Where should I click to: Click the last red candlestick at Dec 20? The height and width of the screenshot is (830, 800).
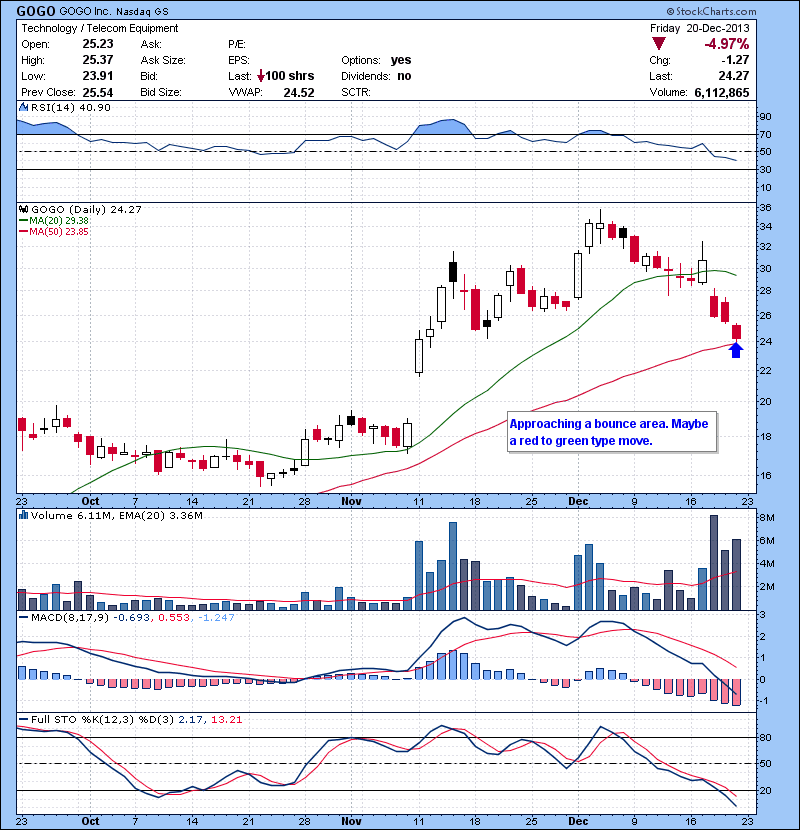click(x=736, y=331)
